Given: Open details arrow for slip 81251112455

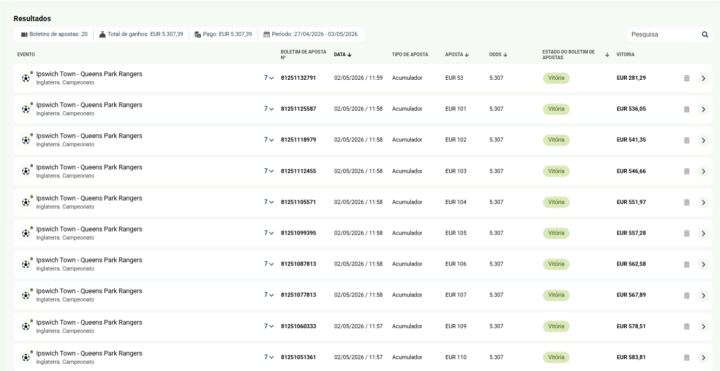Looking at the screenshot, I should point(703,171).
